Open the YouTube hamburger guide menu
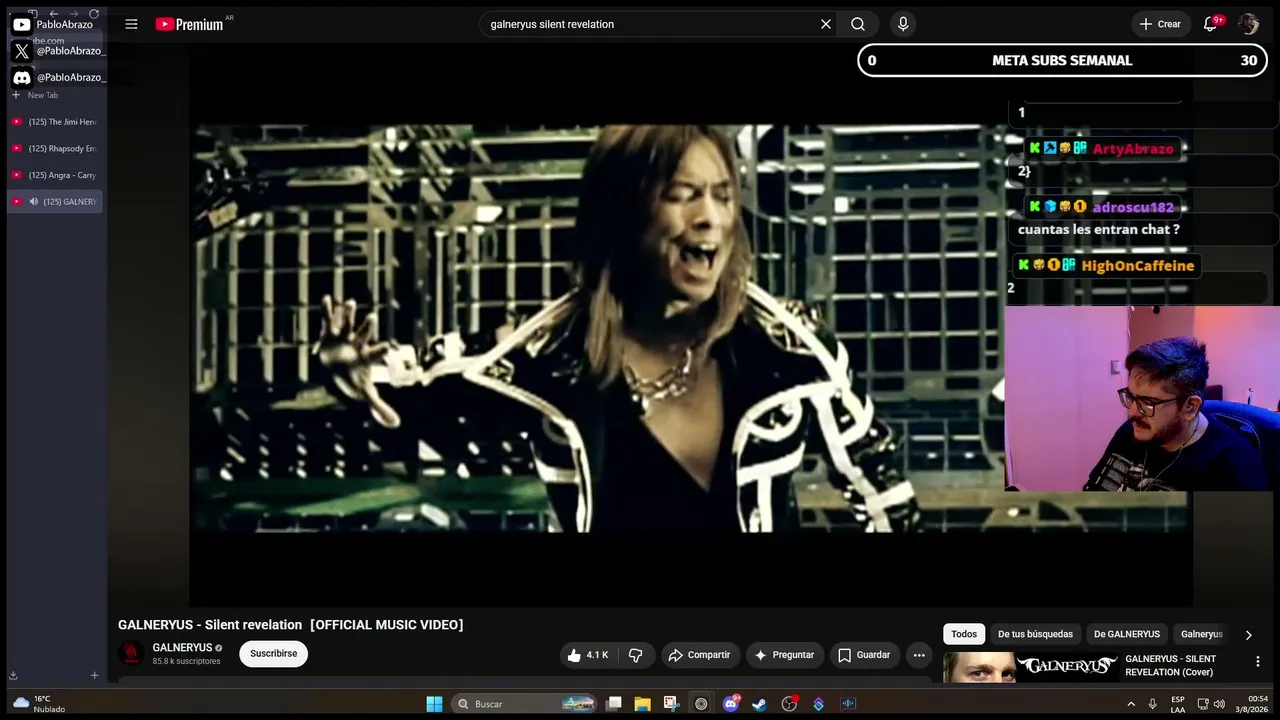Screen dimensions: 1280x720 [x=131, y=24]
